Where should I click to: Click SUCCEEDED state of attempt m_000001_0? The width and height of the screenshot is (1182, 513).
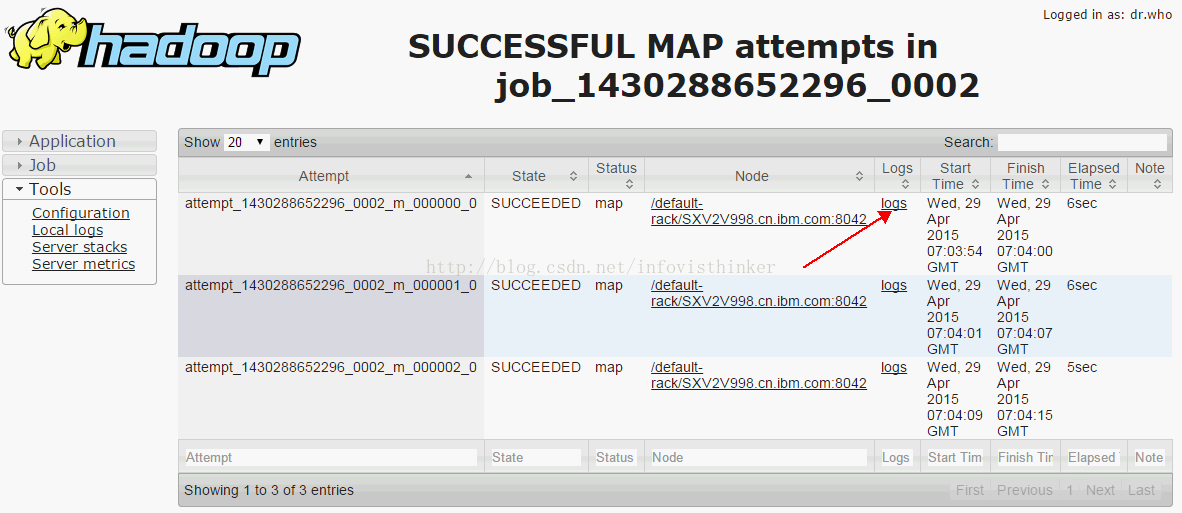[x=536, y=286]
